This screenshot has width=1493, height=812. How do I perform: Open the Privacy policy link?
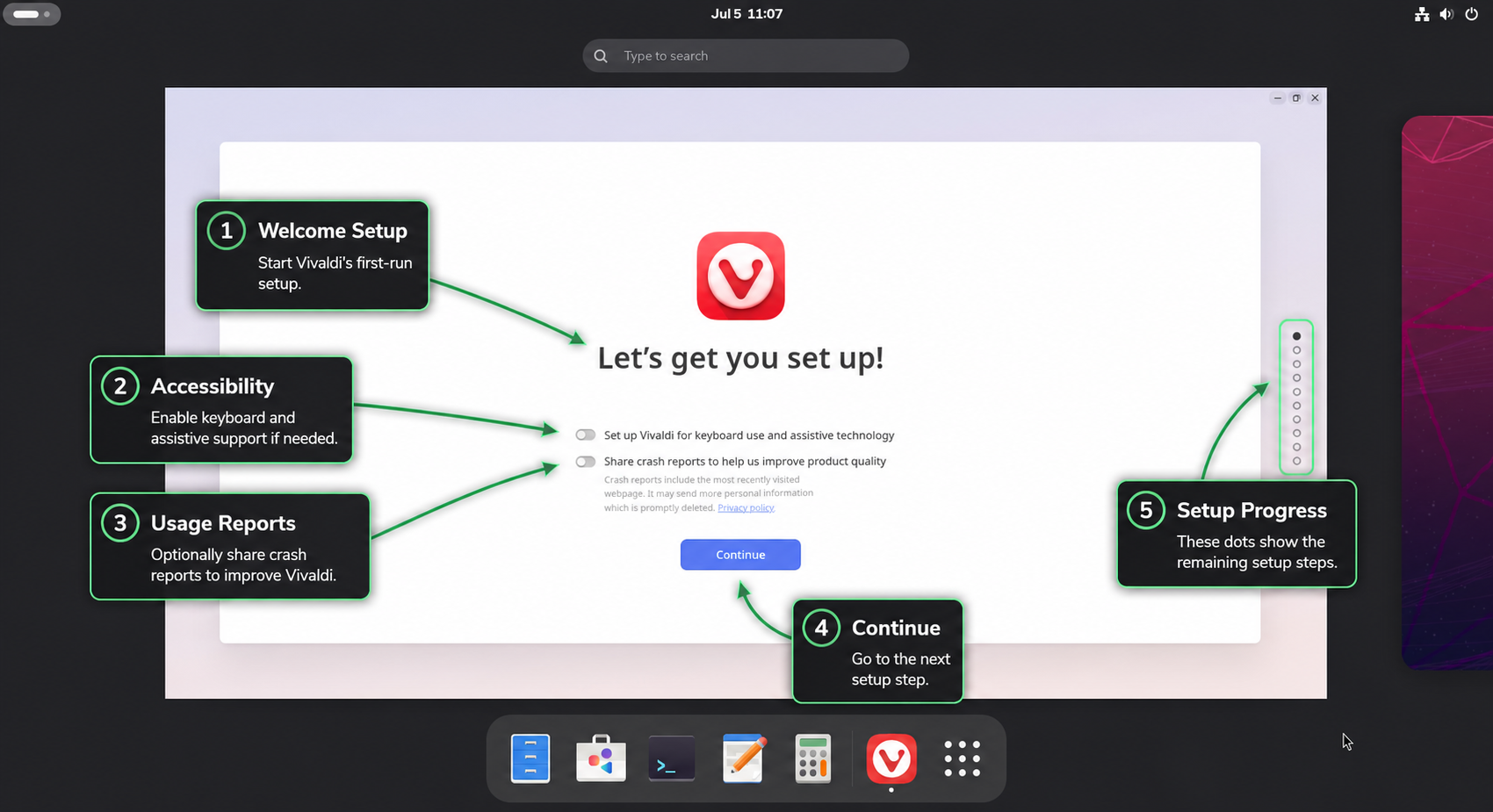(746, 507)
